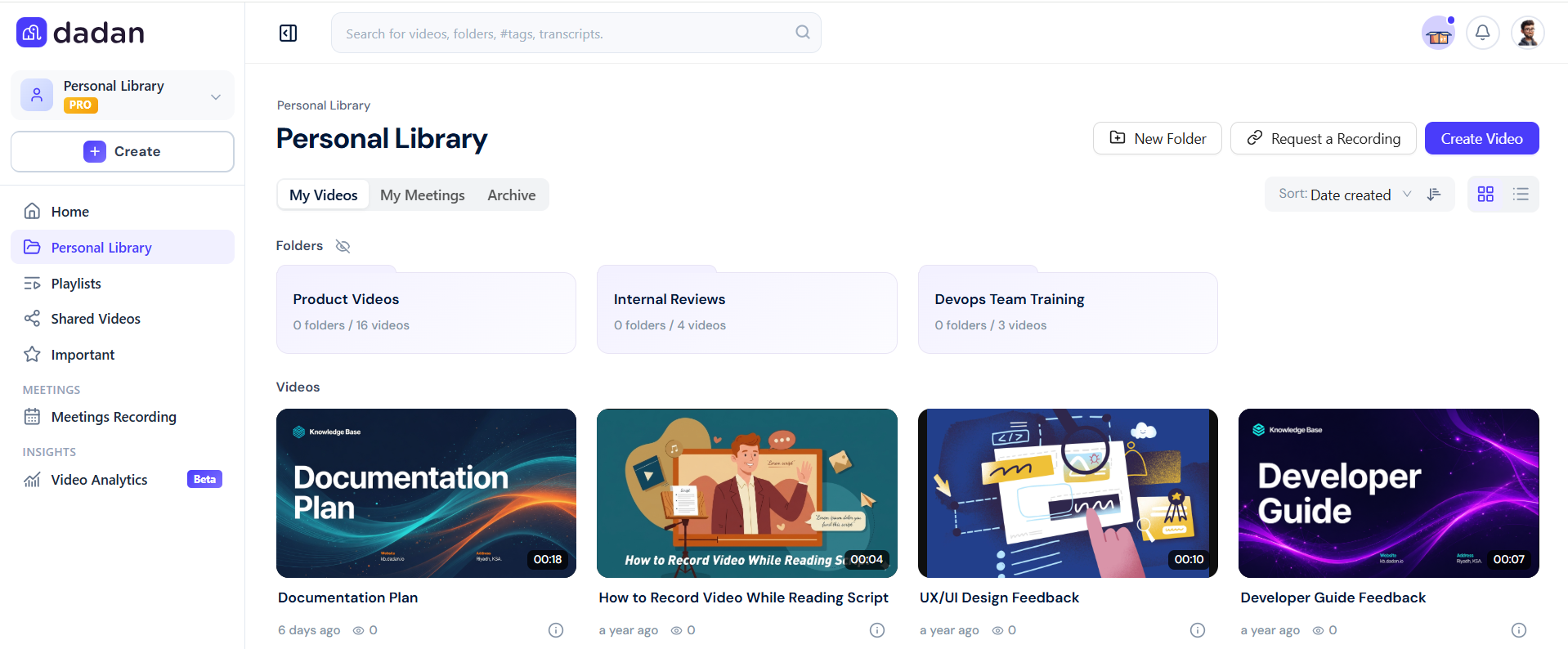
Task: Open notifications bell icon
Action: tap(1482, 33)
